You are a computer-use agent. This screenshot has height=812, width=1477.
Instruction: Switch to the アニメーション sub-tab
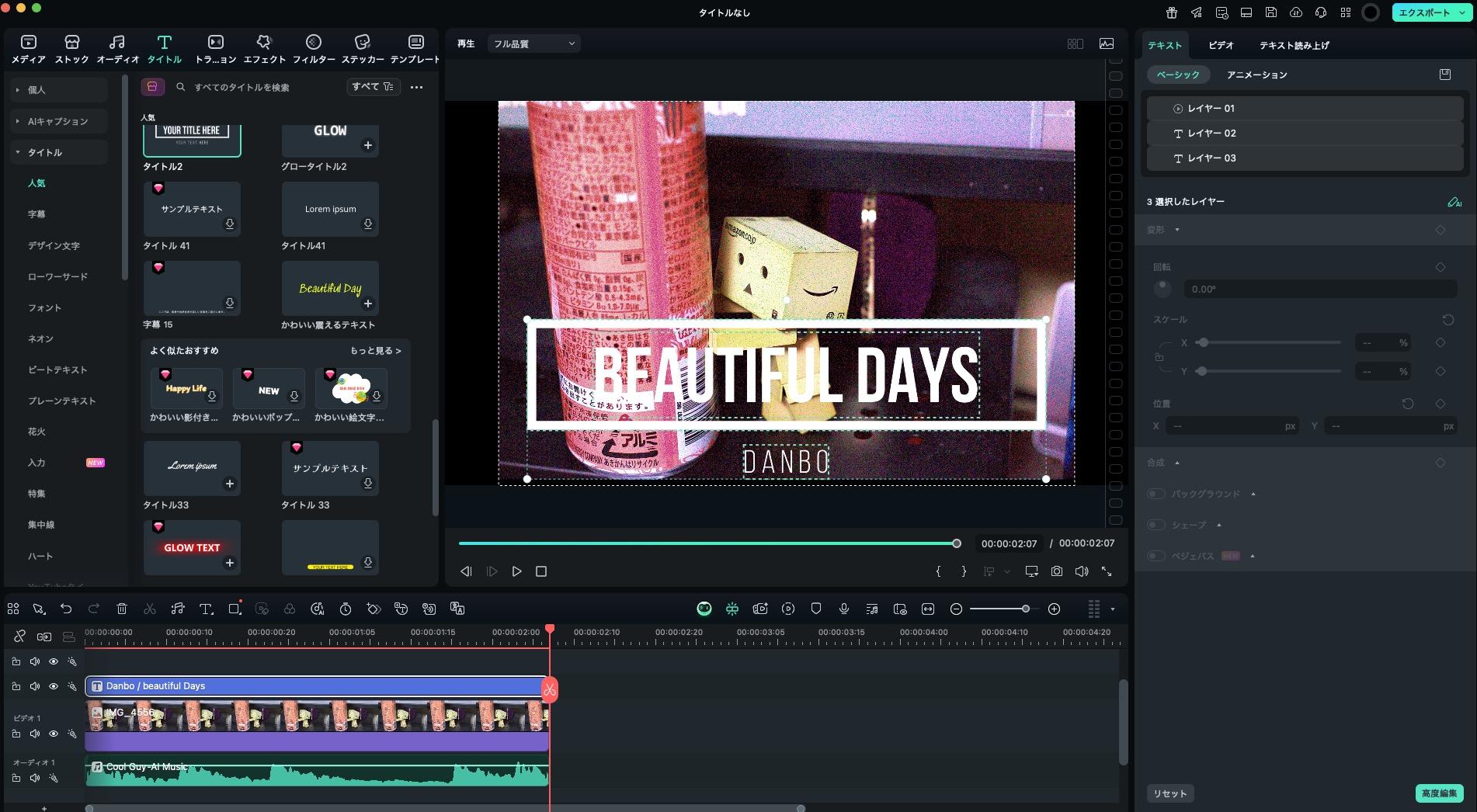(1257, 75)
